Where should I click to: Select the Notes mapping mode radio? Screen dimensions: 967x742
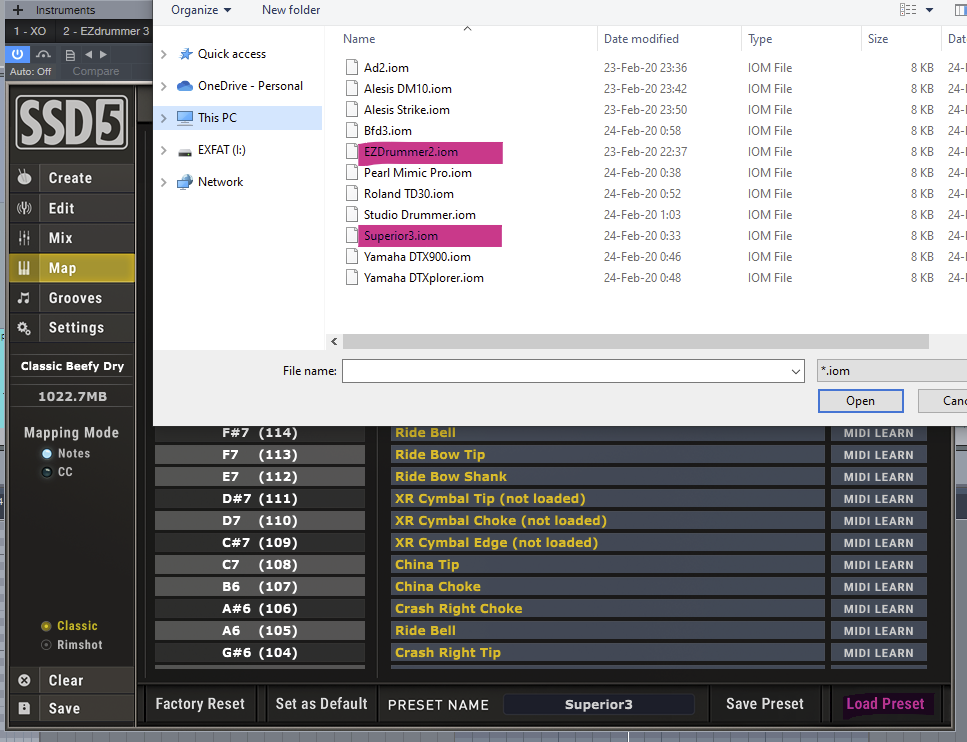[47, 453]
